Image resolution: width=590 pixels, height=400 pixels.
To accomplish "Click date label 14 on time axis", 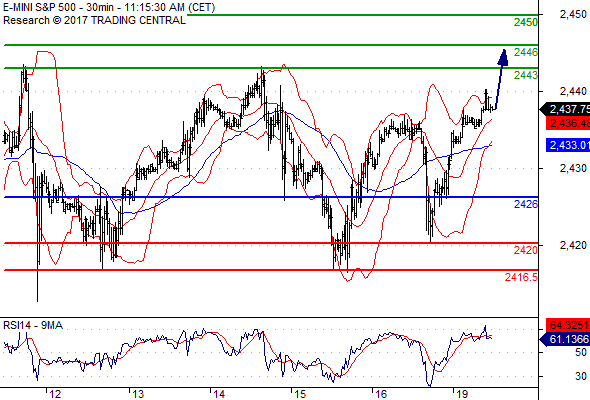I will 219,394.
